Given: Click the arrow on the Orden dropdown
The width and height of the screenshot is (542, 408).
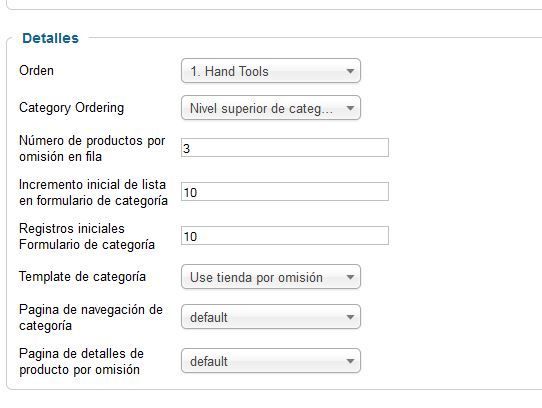Looking at the screenshot, I should click(350, 71).
